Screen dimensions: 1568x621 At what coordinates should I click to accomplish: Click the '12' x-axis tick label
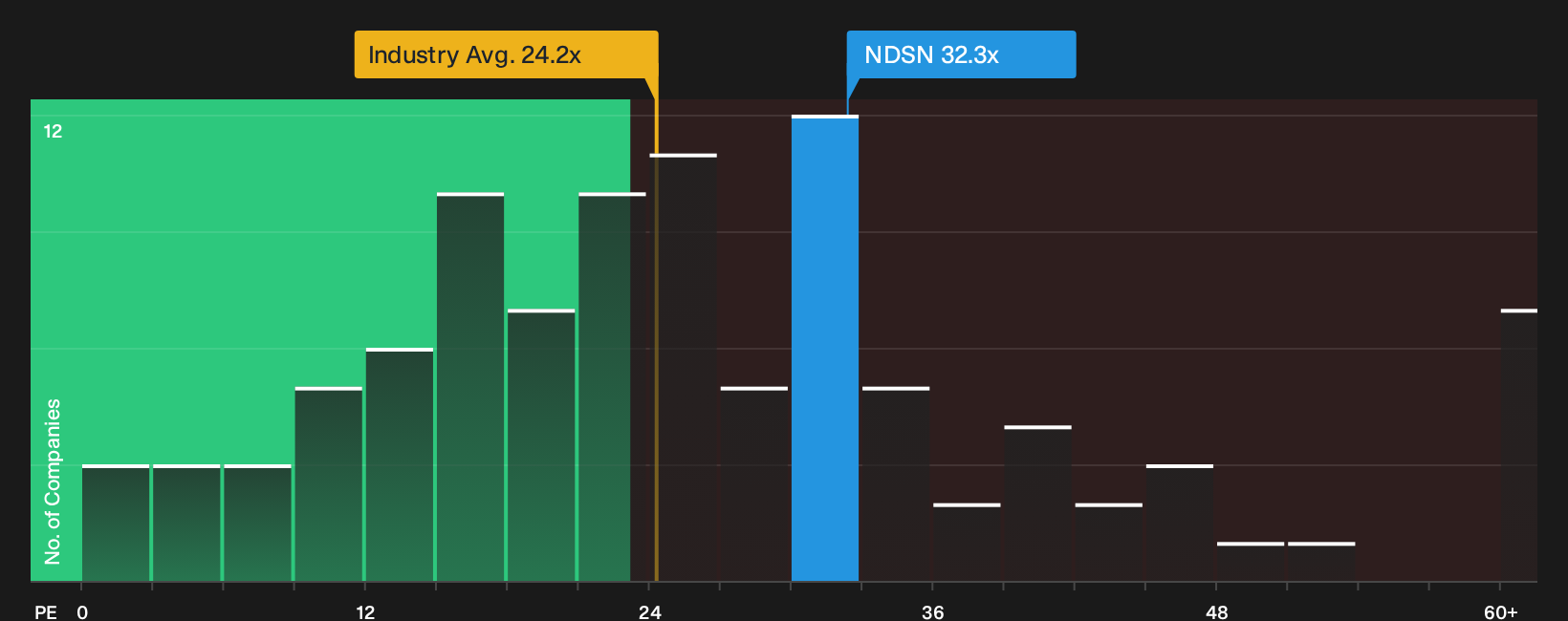[365, 611]
